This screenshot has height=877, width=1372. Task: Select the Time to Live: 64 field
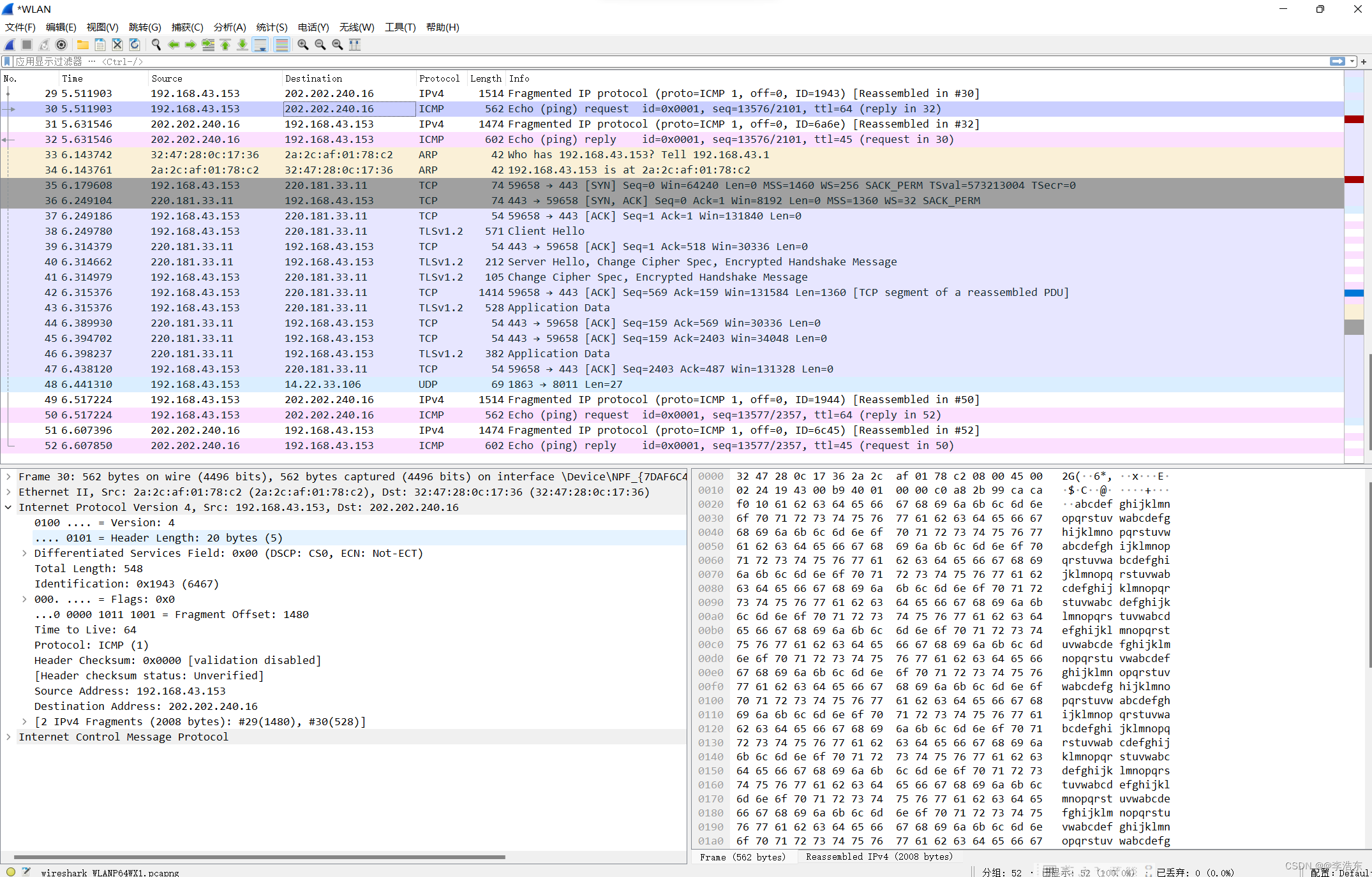[x=86, y=630]
